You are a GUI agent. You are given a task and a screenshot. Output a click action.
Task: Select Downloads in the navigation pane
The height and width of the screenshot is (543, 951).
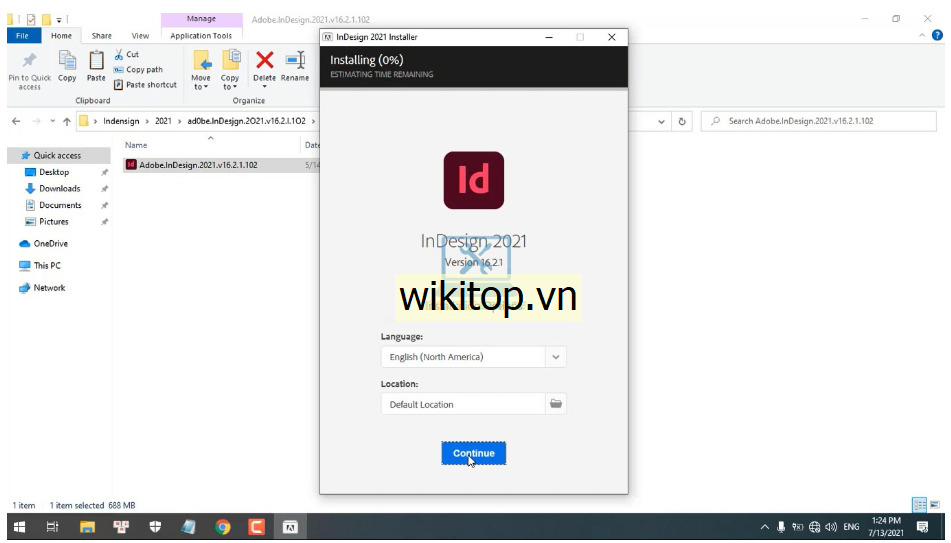pos(60,188)
